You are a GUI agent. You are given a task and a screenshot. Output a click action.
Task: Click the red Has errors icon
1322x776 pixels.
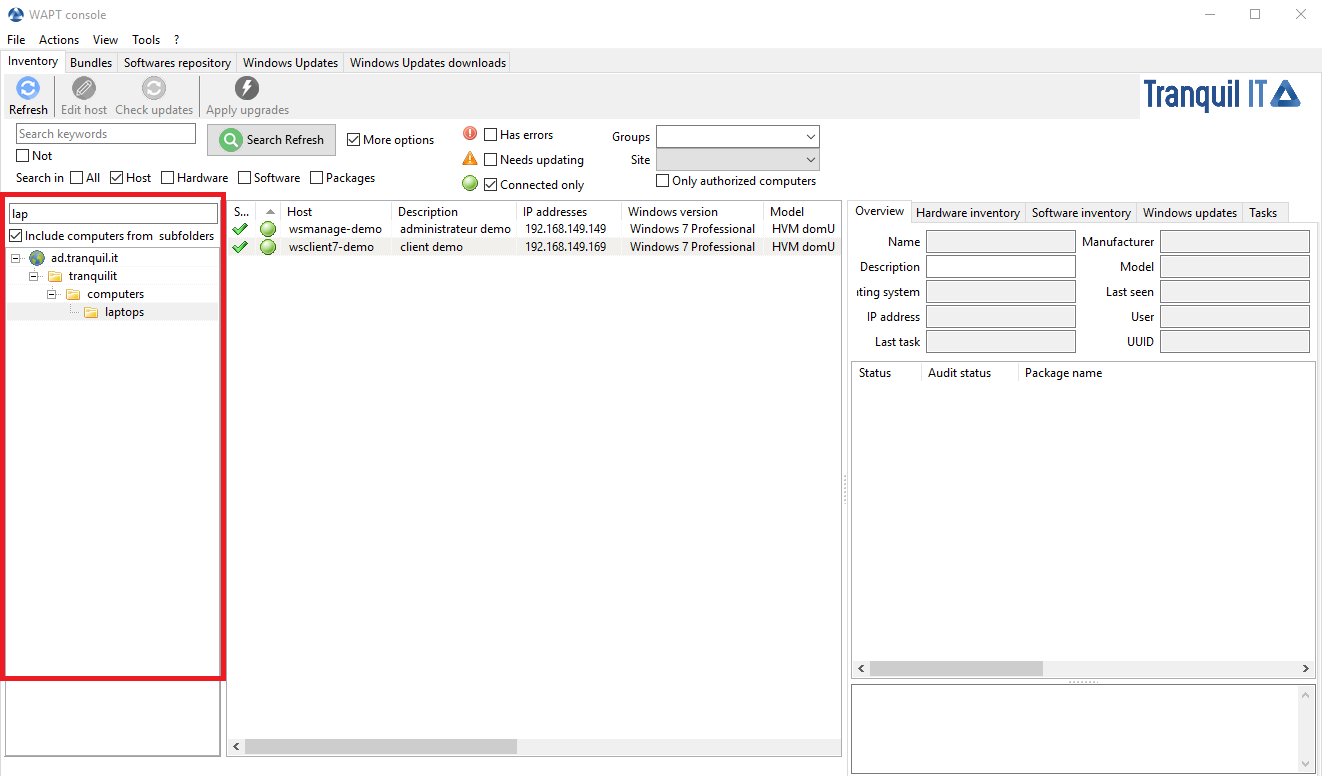470,134
